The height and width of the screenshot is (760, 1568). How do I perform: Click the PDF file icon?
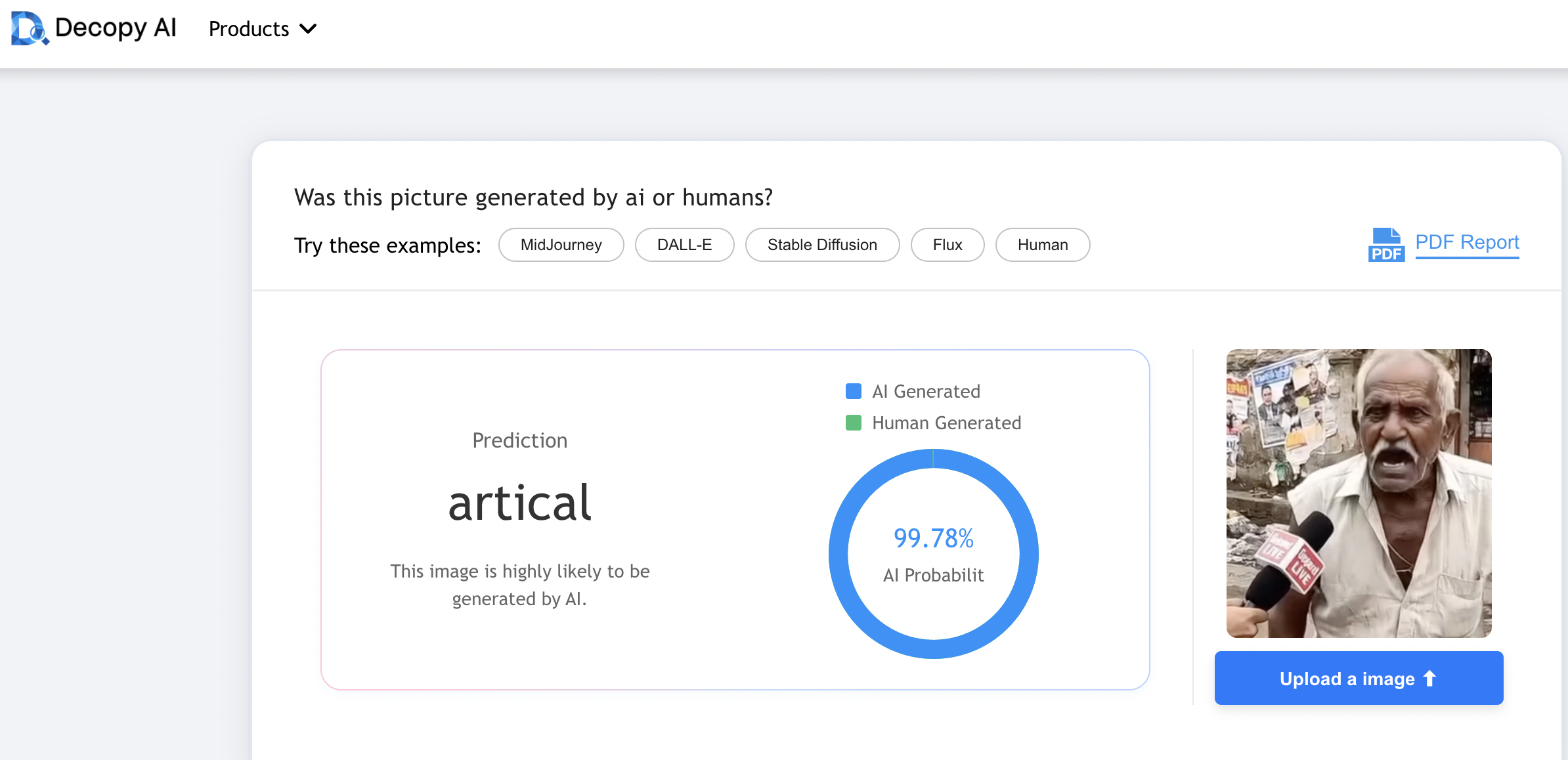(x=1386, y=245)
